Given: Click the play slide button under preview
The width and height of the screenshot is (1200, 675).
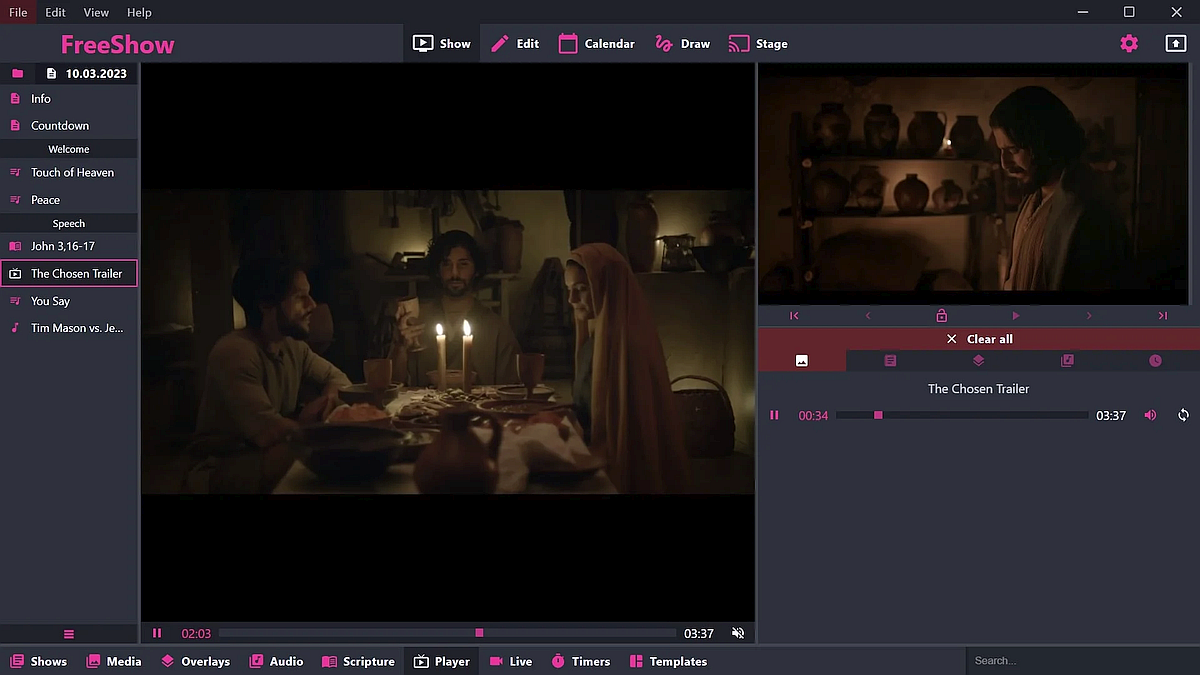Looking at the screenshot, I should 1016,316.
